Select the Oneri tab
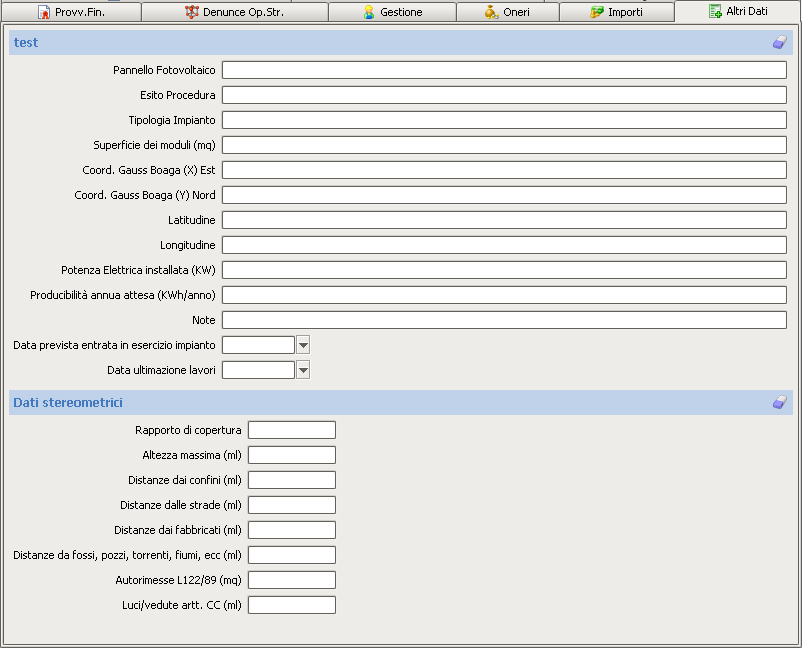 (x=507, y=12)
